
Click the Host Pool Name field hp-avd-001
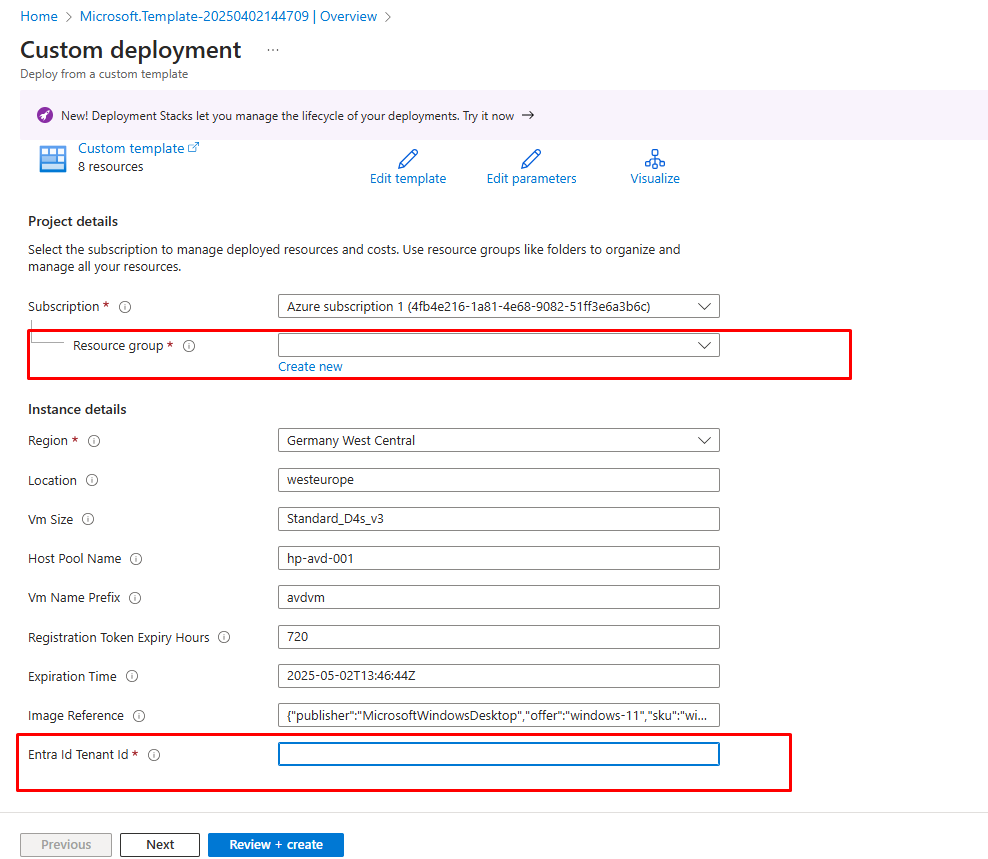pyautogui.click(x=498, y=558)
